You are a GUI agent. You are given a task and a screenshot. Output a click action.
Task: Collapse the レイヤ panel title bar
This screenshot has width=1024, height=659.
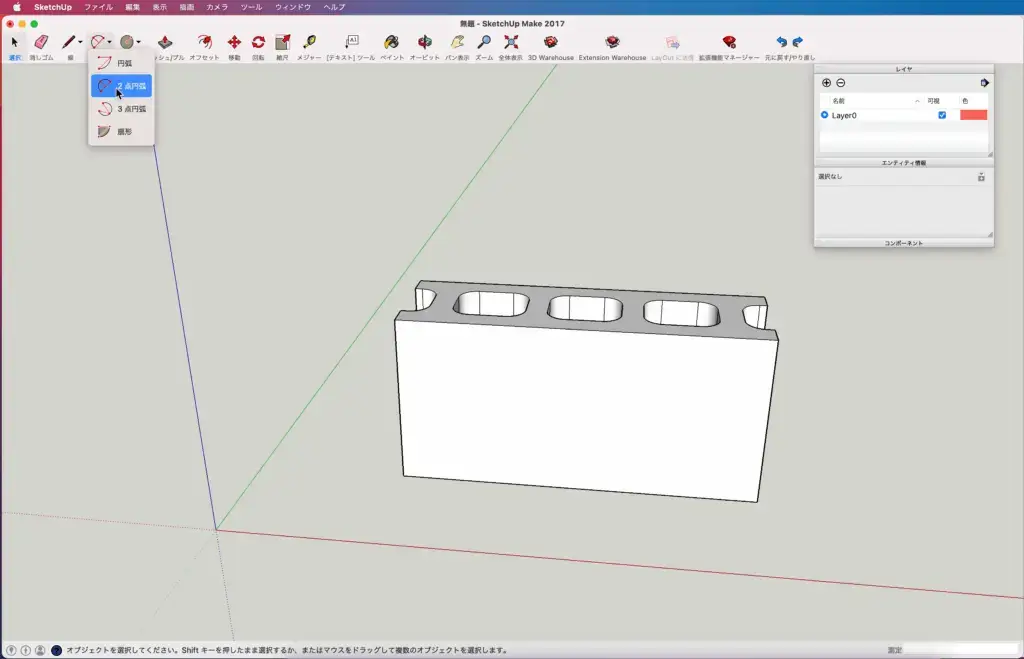[x=904, y=69]
